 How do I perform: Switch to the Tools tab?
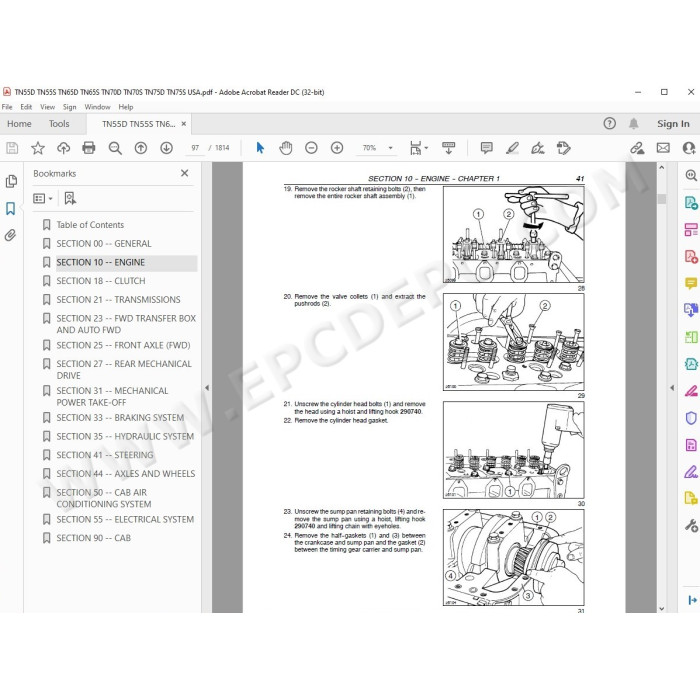(59, 124)
